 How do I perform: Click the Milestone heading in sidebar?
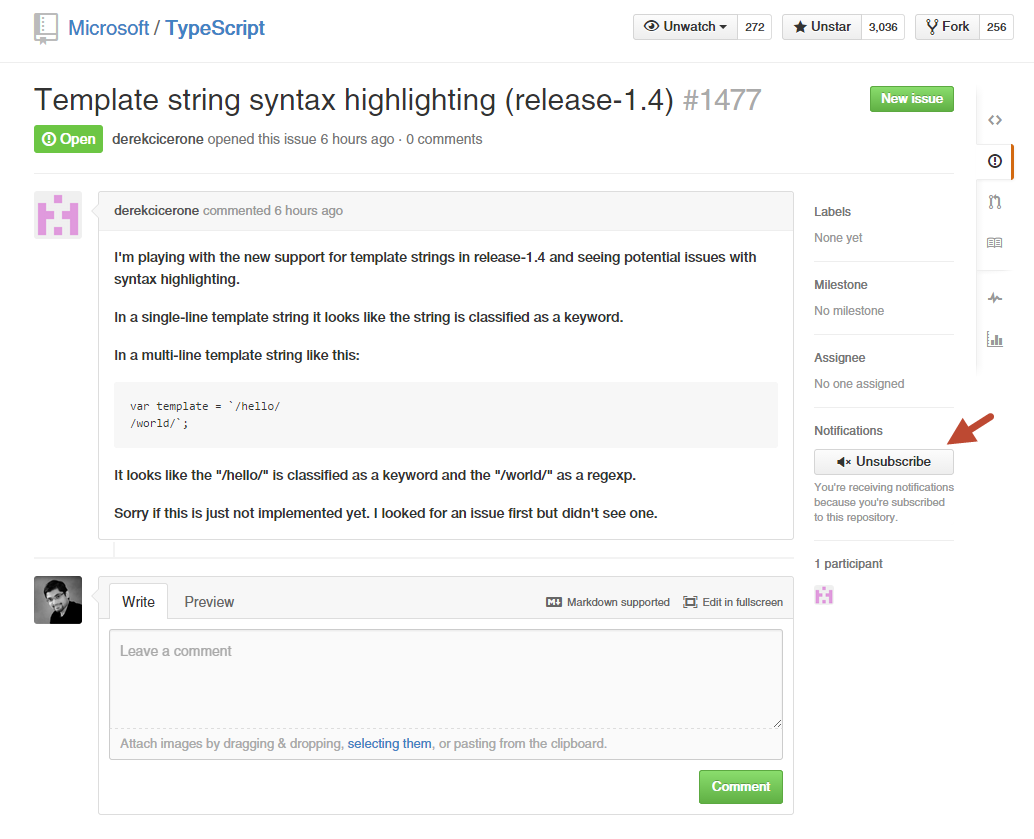pos(841,285)
